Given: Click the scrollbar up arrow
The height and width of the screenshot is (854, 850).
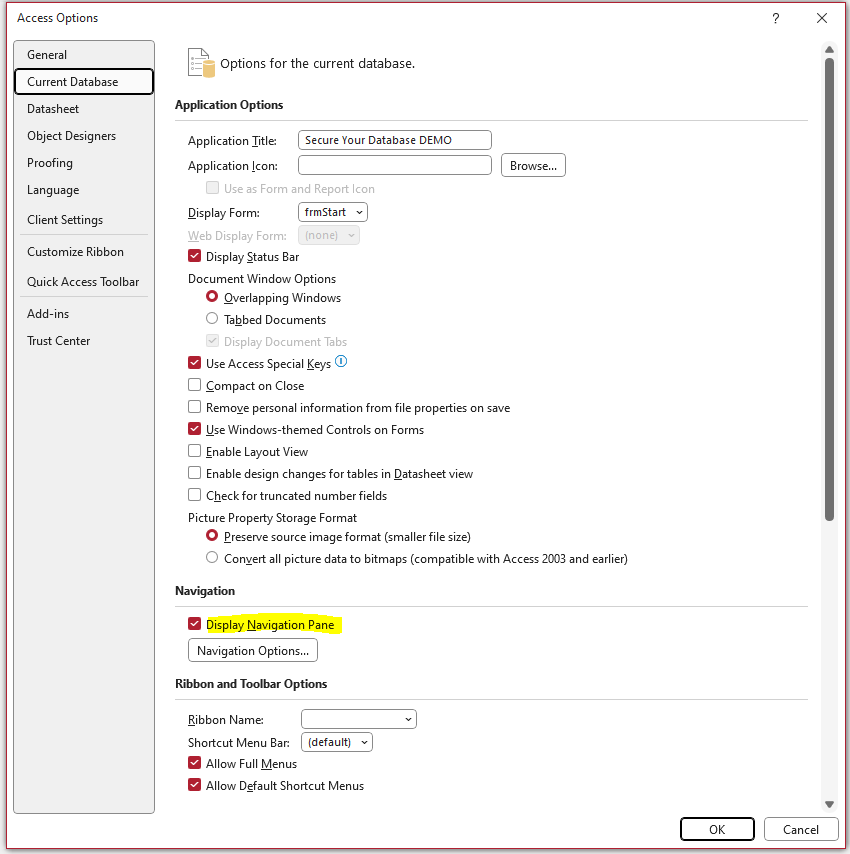Looking at the screenshot, I should pos(829,50).
